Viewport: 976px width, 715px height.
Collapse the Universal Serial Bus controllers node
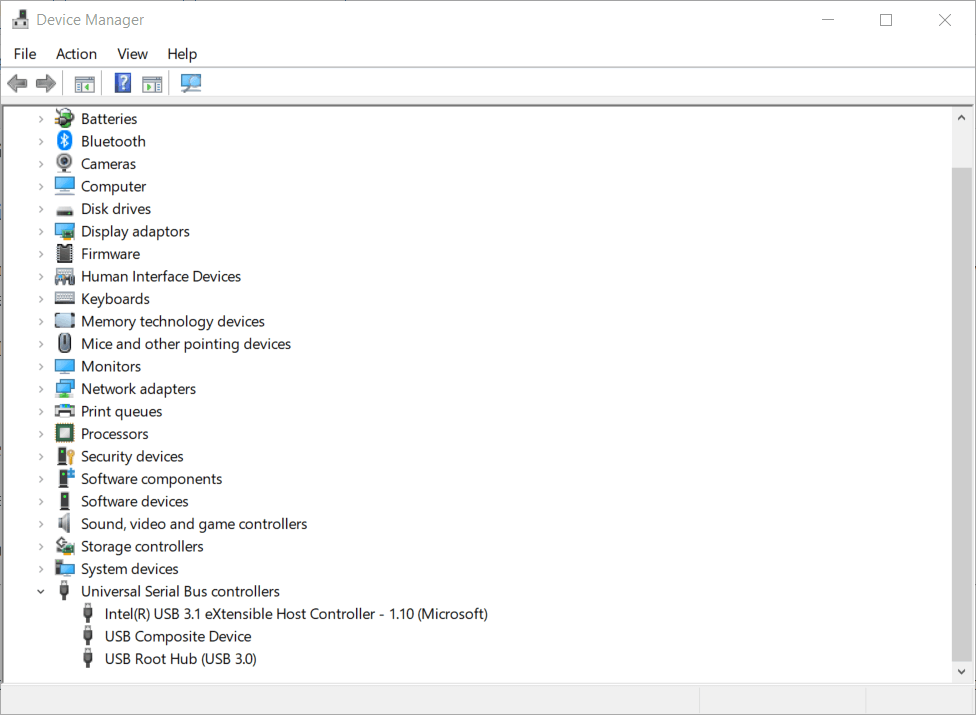tap(41, 592)
